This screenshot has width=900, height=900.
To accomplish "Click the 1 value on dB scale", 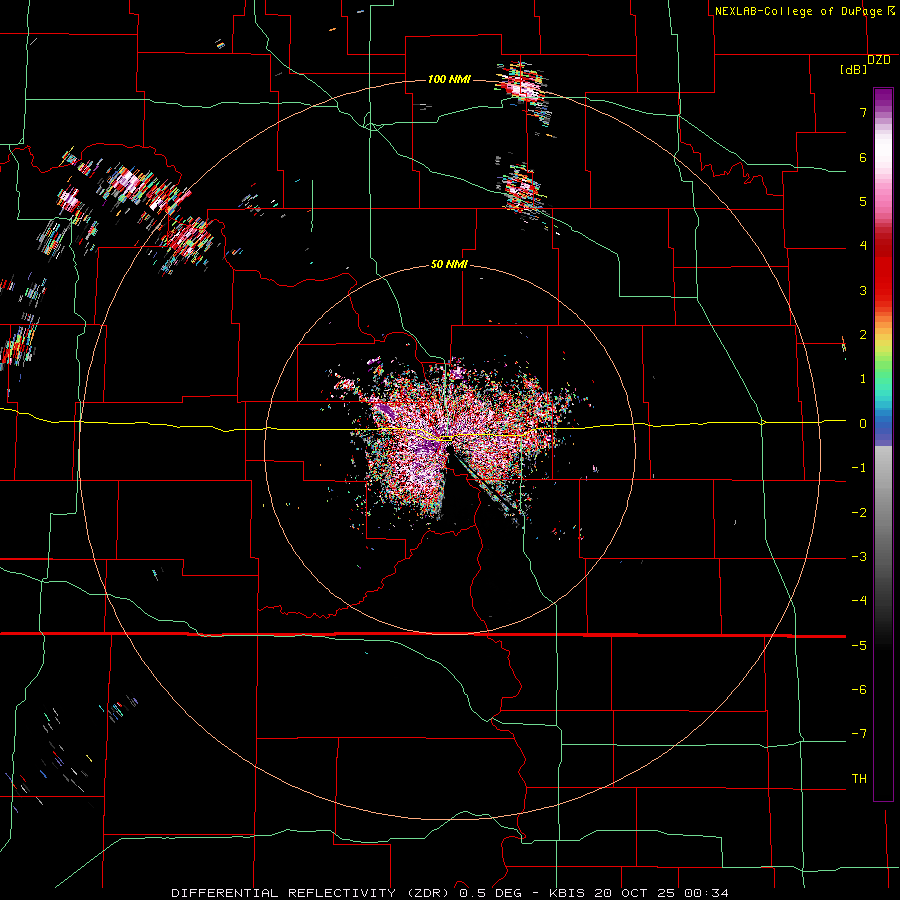I will pyautogui.click(x=863, y=379).
